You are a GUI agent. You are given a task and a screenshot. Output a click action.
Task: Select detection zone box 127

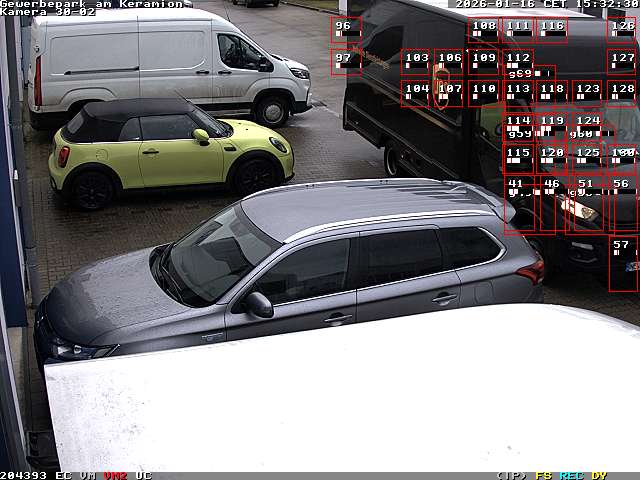click(x=622, y=62)
